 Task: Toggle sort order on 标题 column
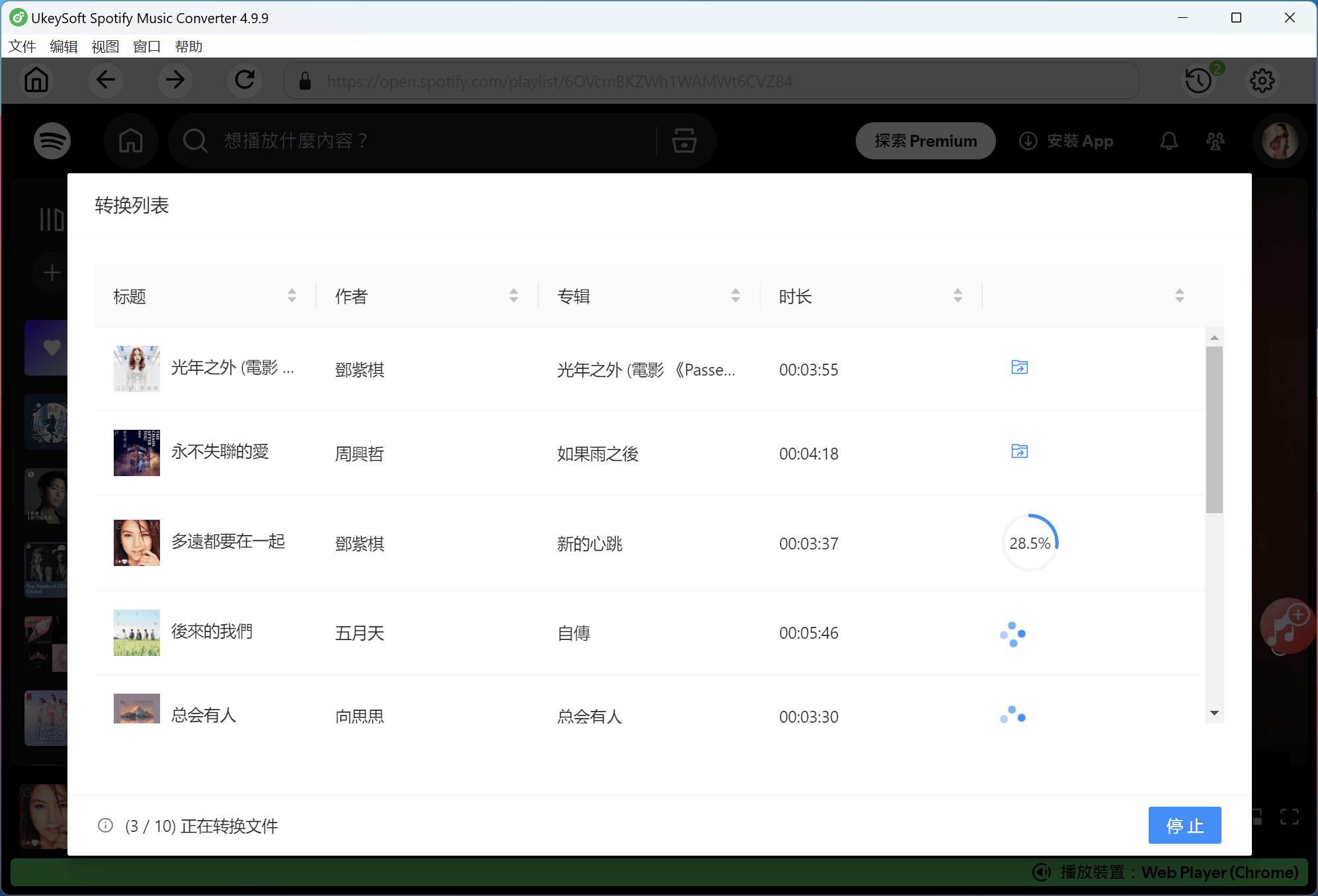(x=292, y=296)
